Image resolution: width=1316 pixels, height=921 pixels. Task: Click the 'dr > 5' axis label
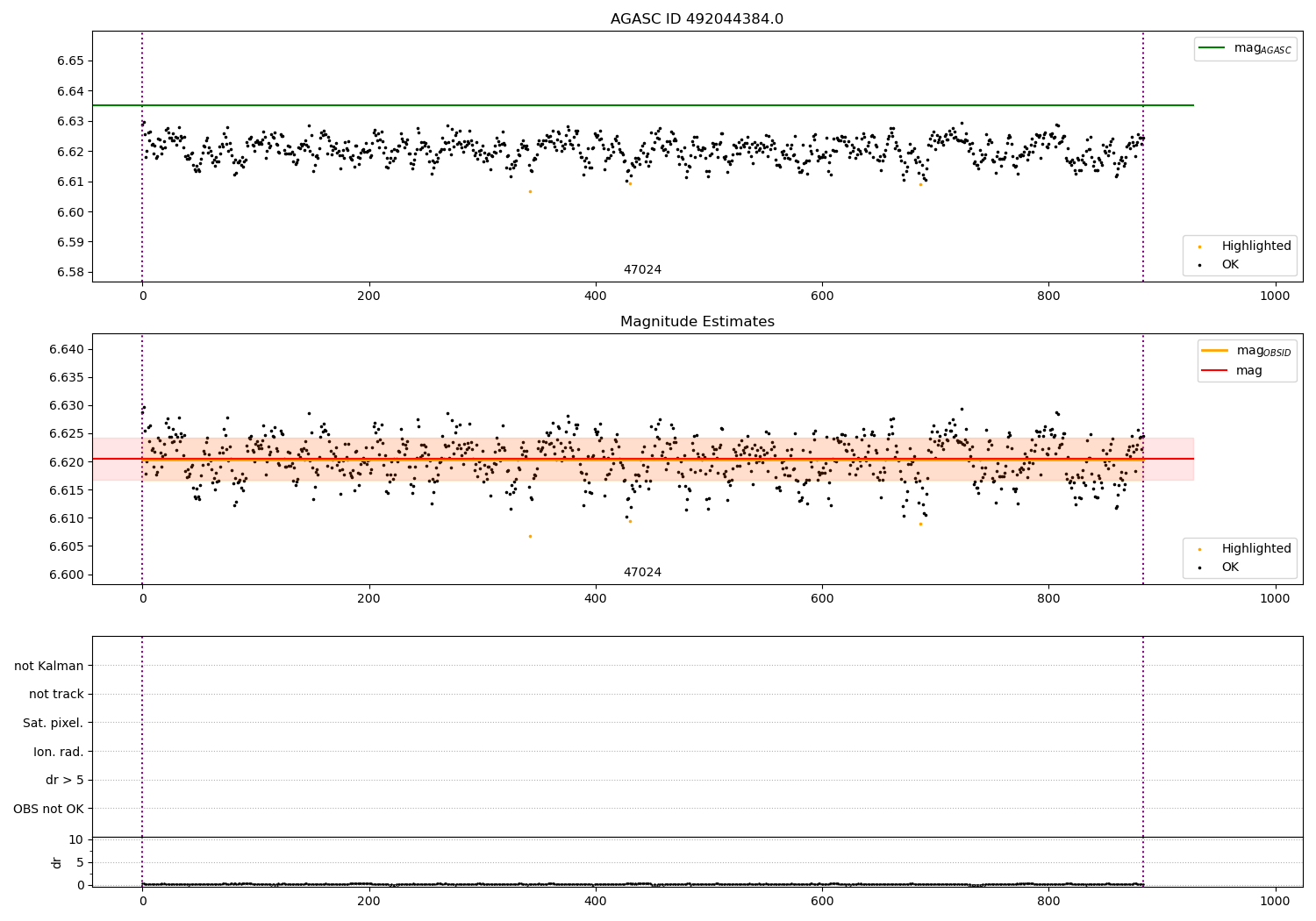(x=65, y=781)
